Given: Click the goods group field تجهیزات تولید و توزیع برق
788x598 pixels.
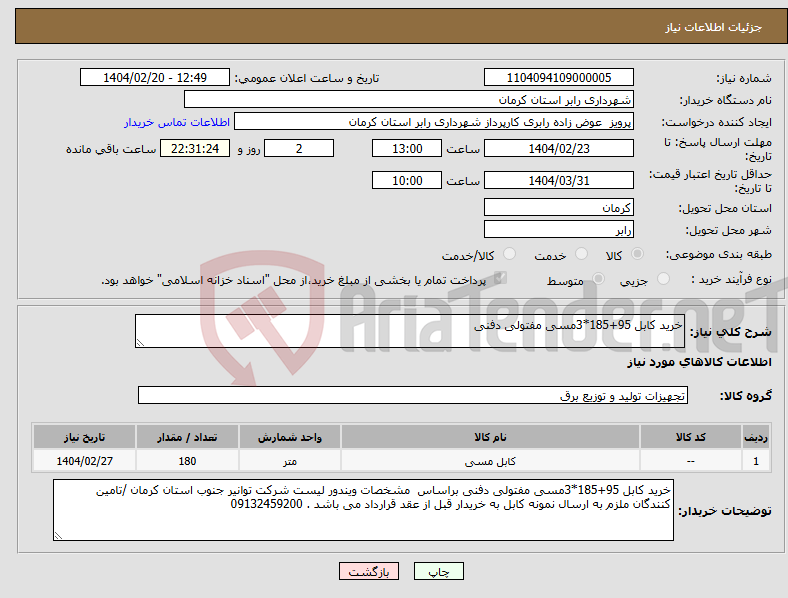Looking at the screenshot, I should click(413, 395).
